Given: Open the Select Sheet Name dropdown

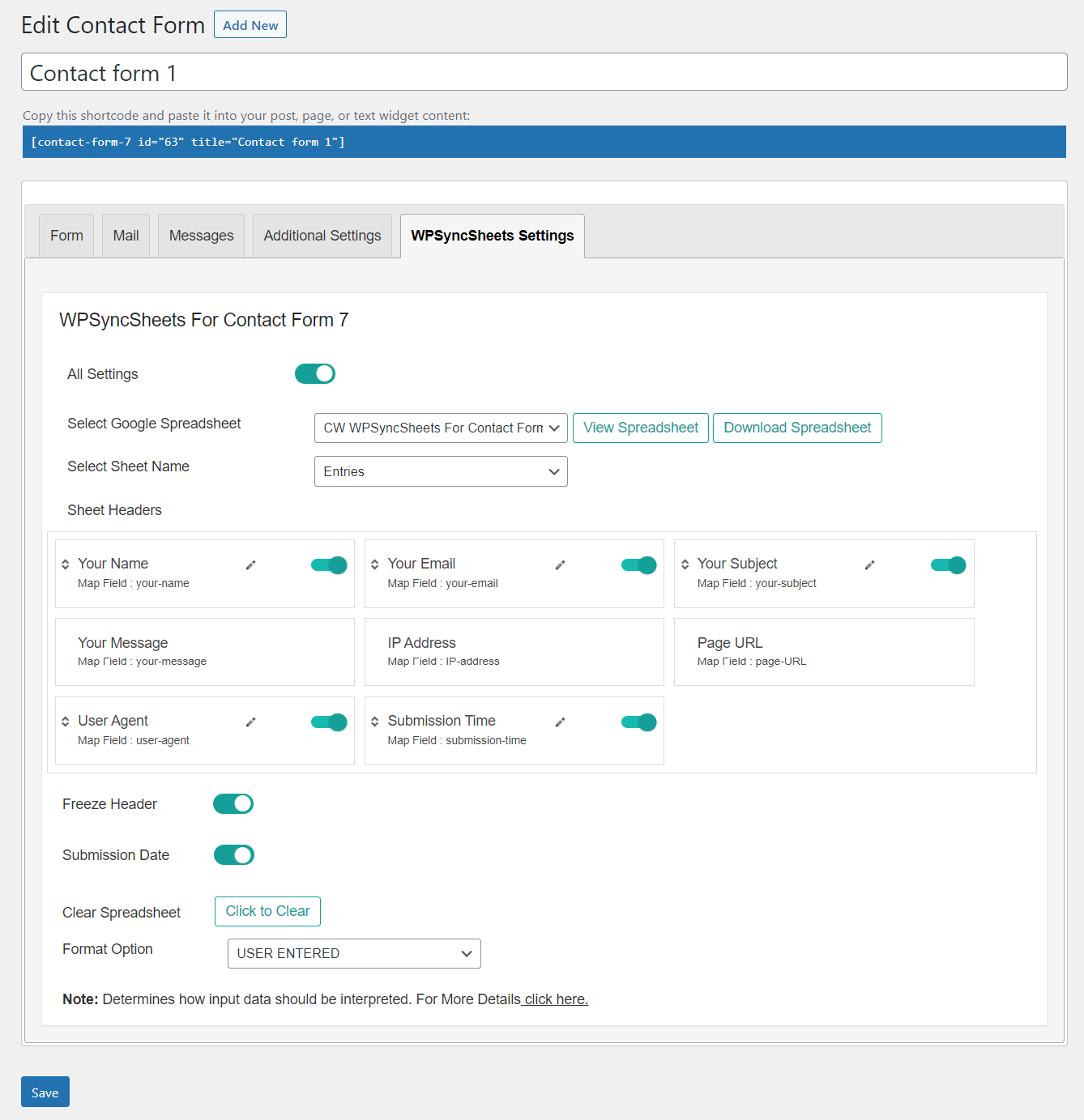Looking at the screenshot, I should tap(440, 471).
